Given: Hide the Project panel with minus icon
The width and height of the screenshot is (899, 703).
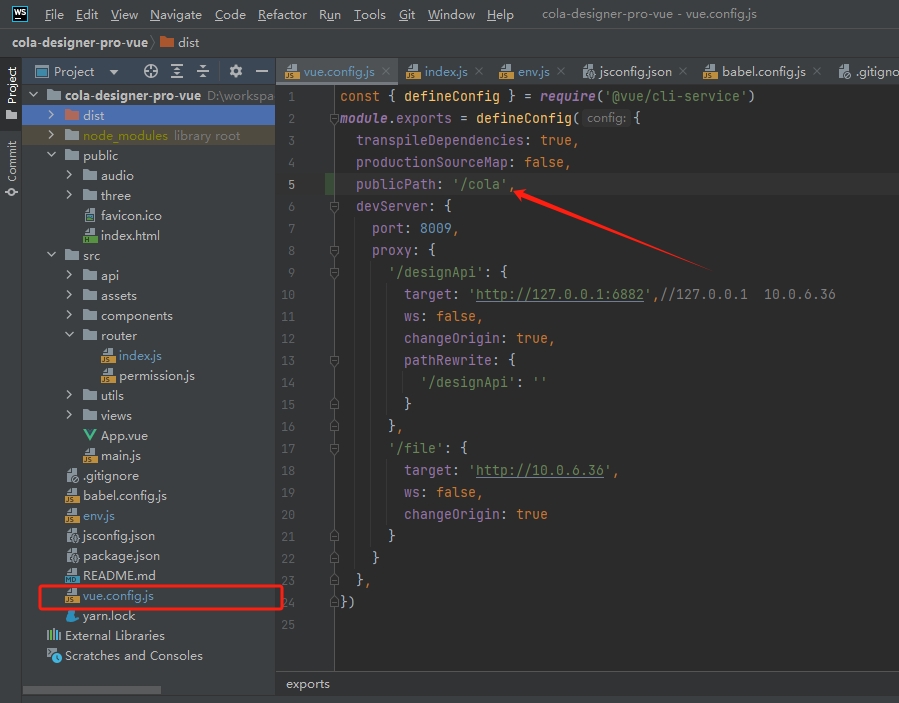Looking at the screenshot, I should [261, 71].
